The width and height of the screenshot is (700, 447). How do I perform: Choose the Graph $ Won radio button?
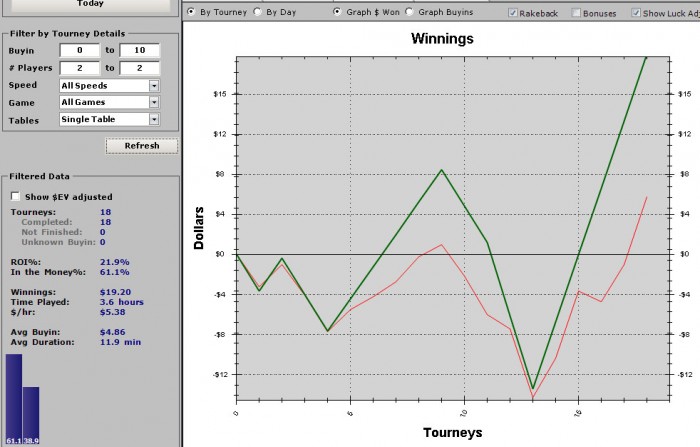[338, 12]
